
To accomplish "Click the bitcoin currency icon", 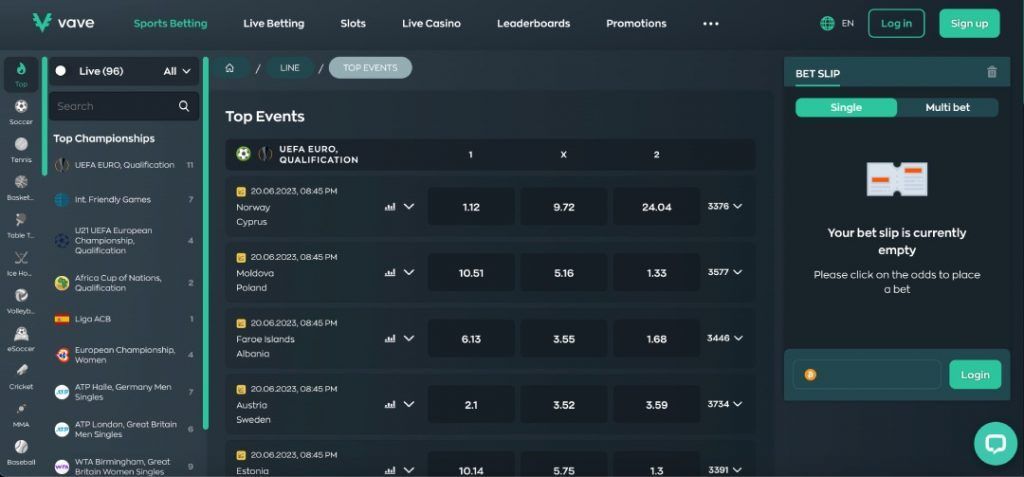I will [810, 375].
